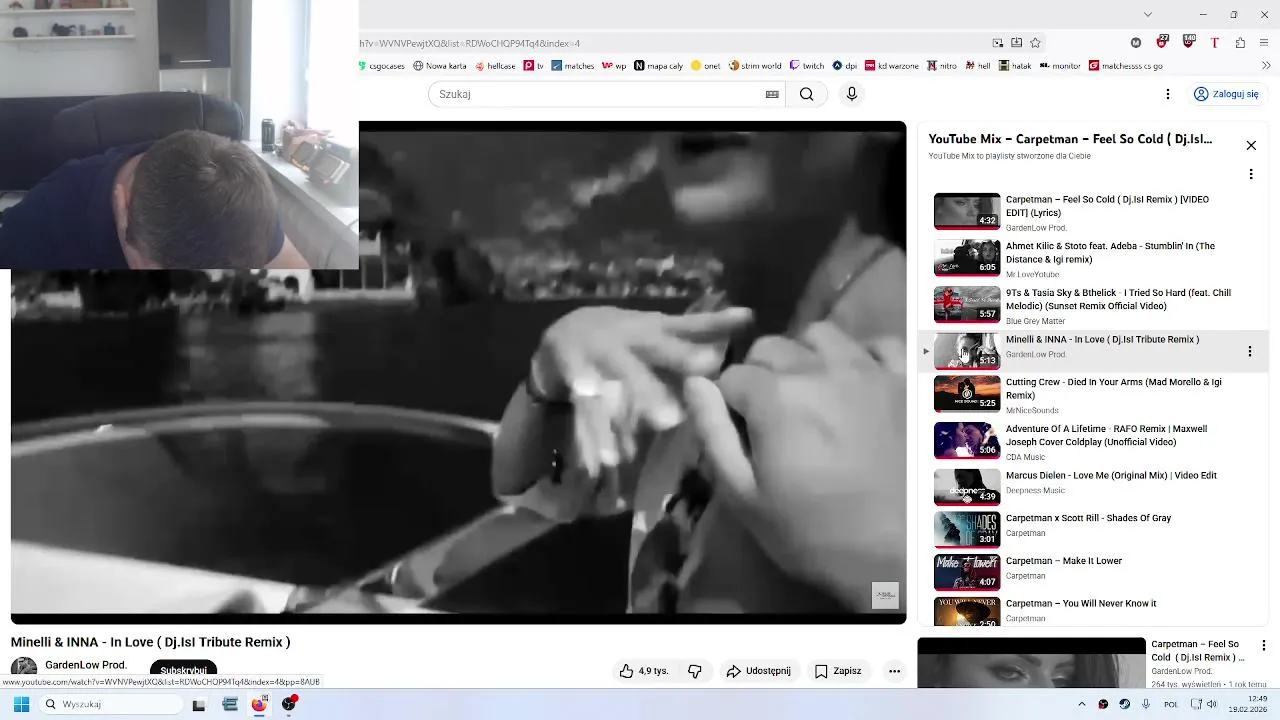Click the Windows taskbar Wyszukaj search box
This screenshot has width=1280, height=720.
pyautogui.click(x=112, y=704)
